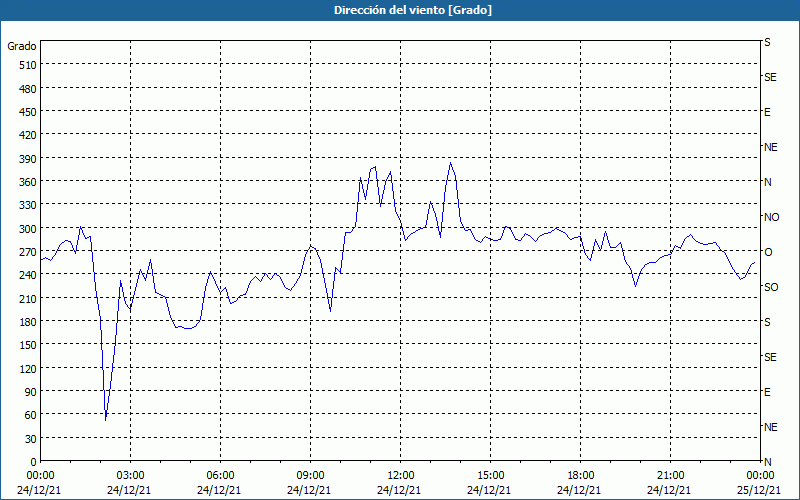800x500 pixels.
Task: Click the 0 degree axis label
Action: [34, 462]
